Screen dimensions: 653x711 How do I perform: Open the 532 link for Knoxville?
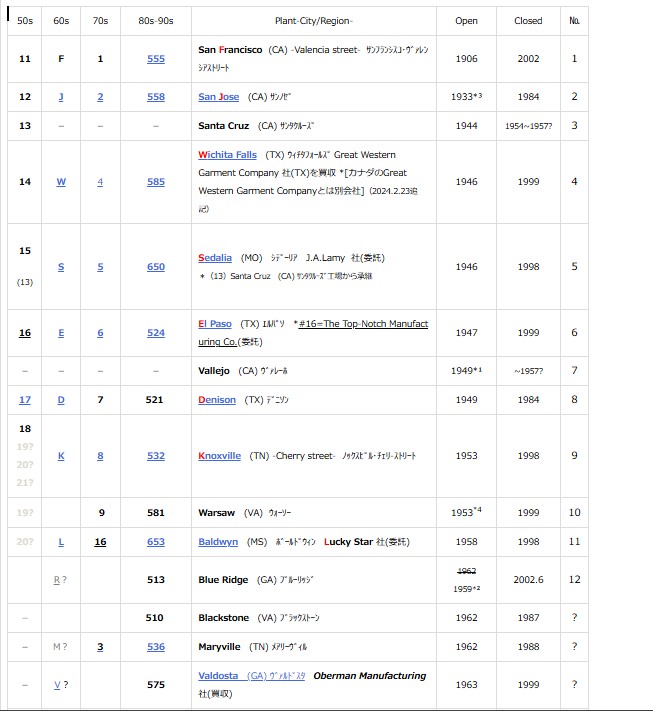(x=156, y=456)
